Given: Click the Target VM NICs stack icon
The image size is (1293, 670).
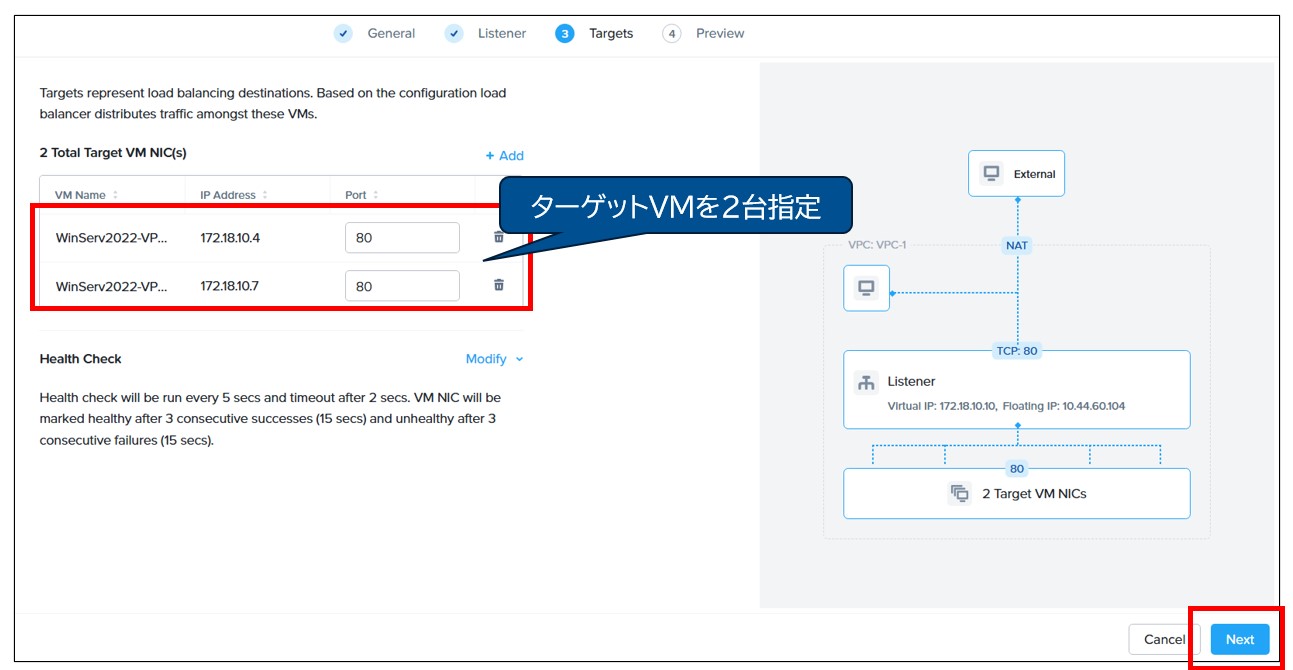Looking at the screenshot, I should click(x=959, y=493).
